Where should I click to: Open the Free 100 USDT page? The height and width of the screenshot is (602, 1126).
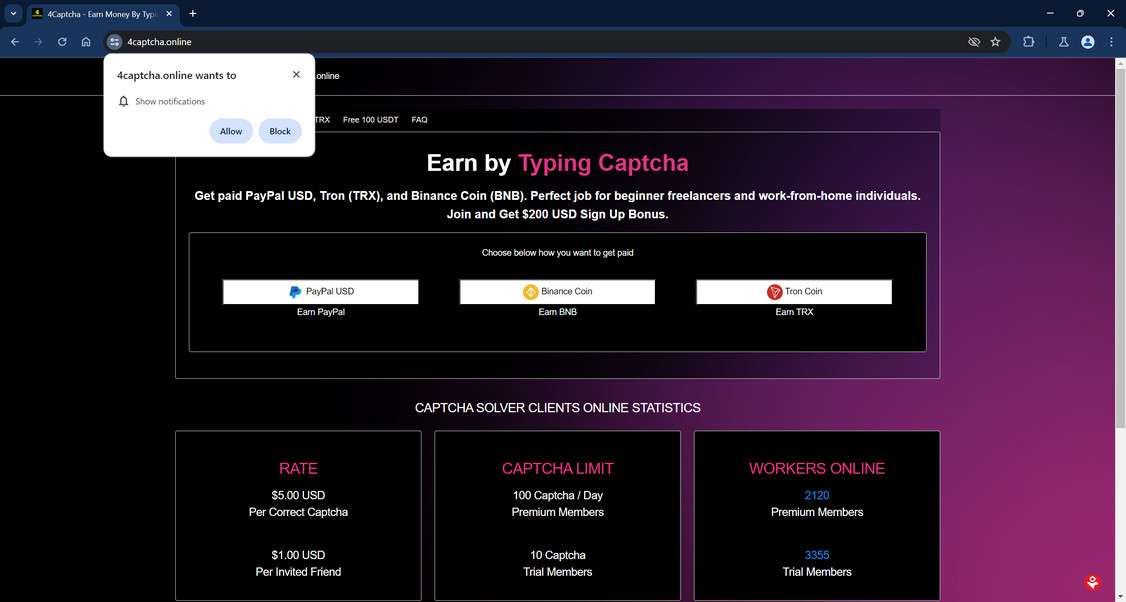(x=370, y=119)
